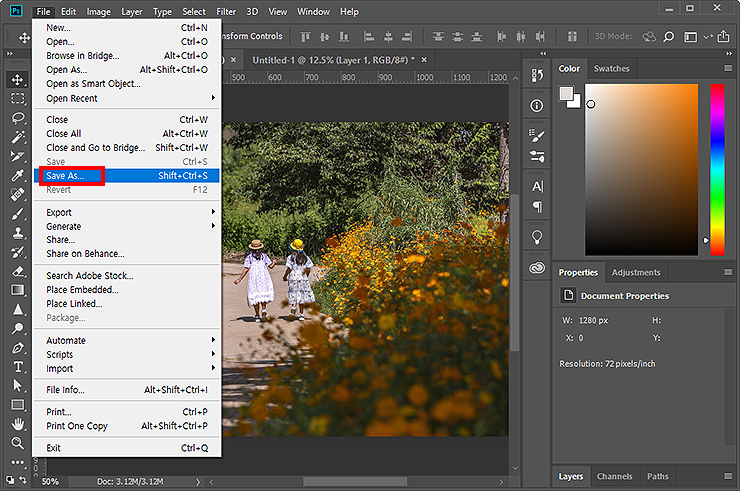Image resolution: width=740 pixels, height=491 pixels.
Task: Select the Eraser tool
Action: (17, 271)
